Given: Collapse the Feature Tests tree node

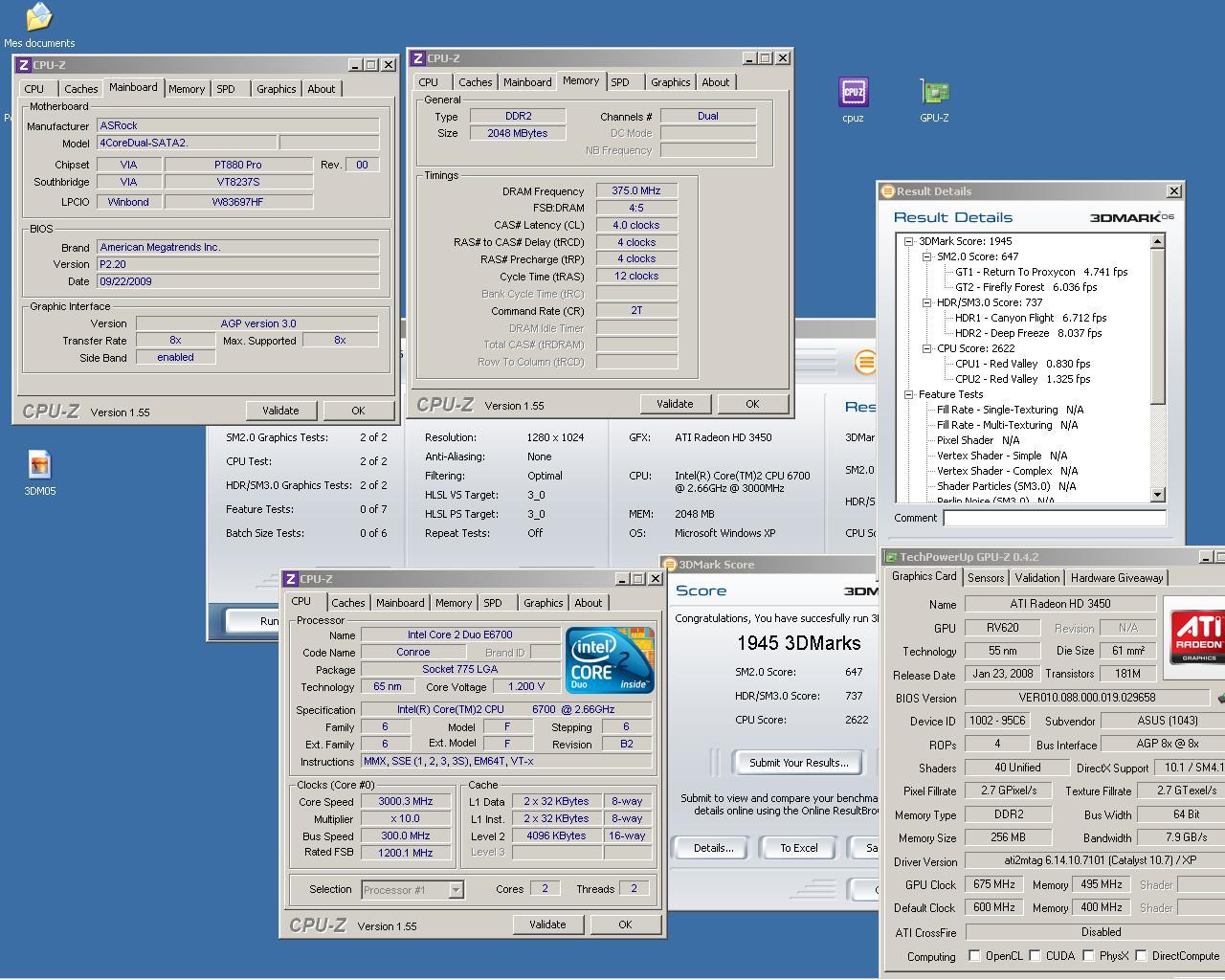Looking at the screenshot, I should [908, 394].
